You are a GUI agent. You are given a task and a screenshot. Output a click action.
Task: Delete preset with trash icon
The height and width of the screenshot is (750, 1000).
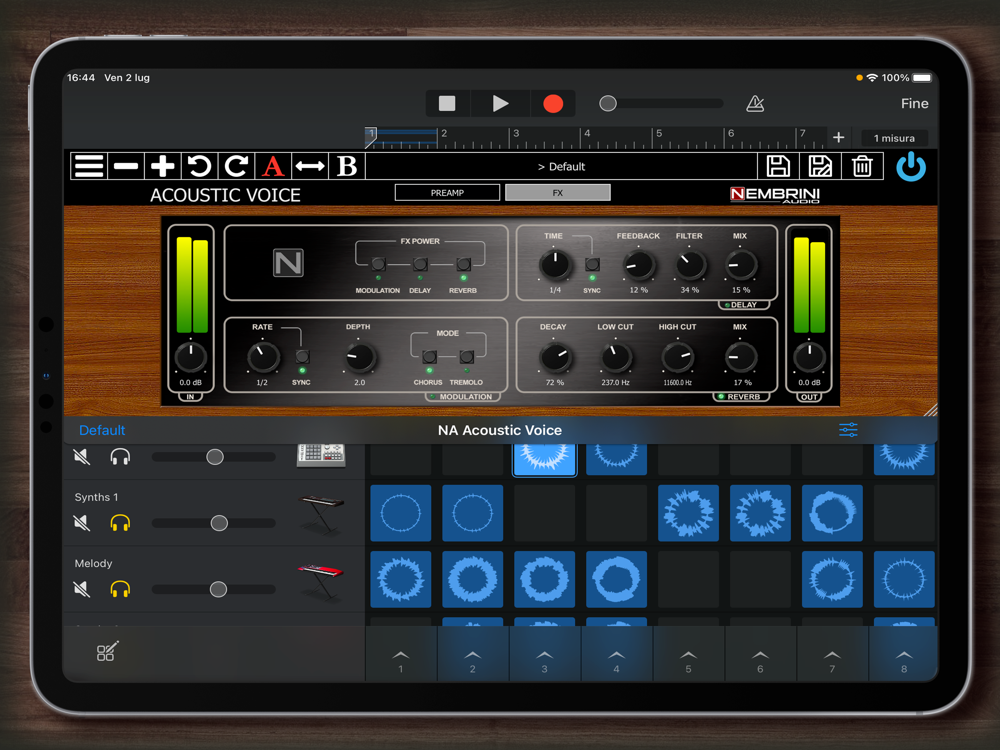coord(862,166)
